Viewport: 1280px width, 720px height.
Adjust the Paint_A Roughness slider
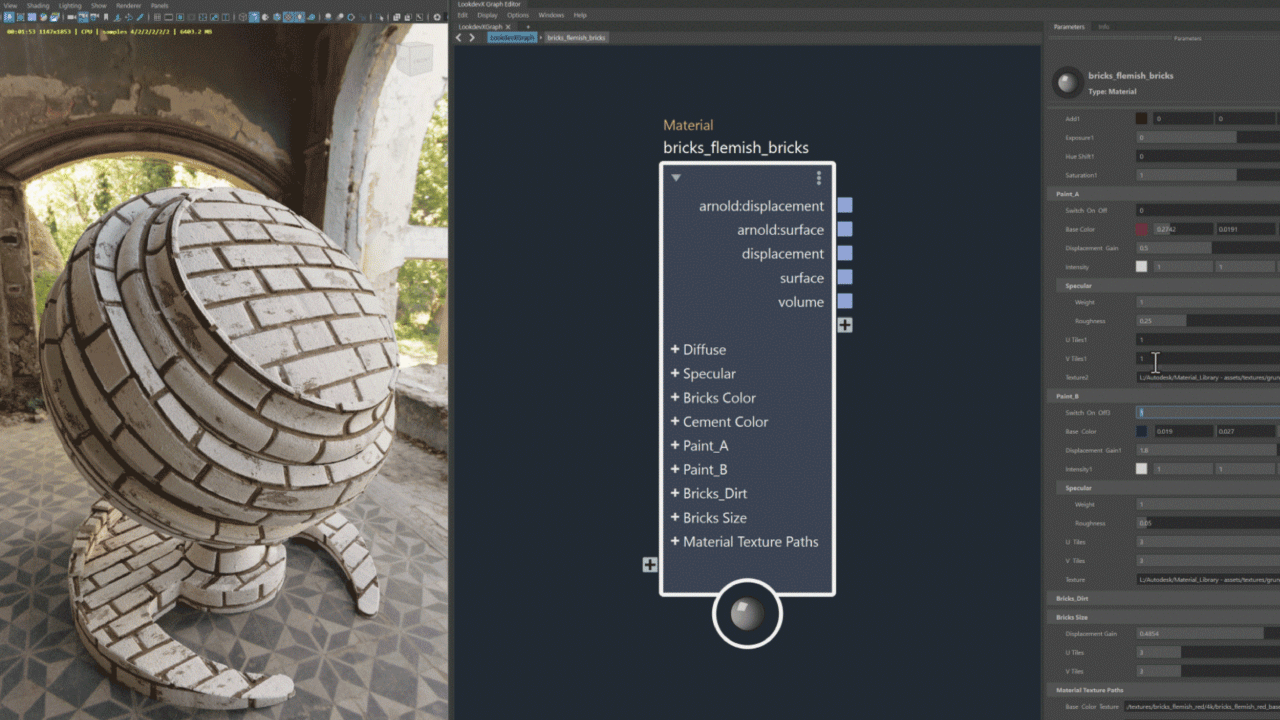[x=1208, y=321]
